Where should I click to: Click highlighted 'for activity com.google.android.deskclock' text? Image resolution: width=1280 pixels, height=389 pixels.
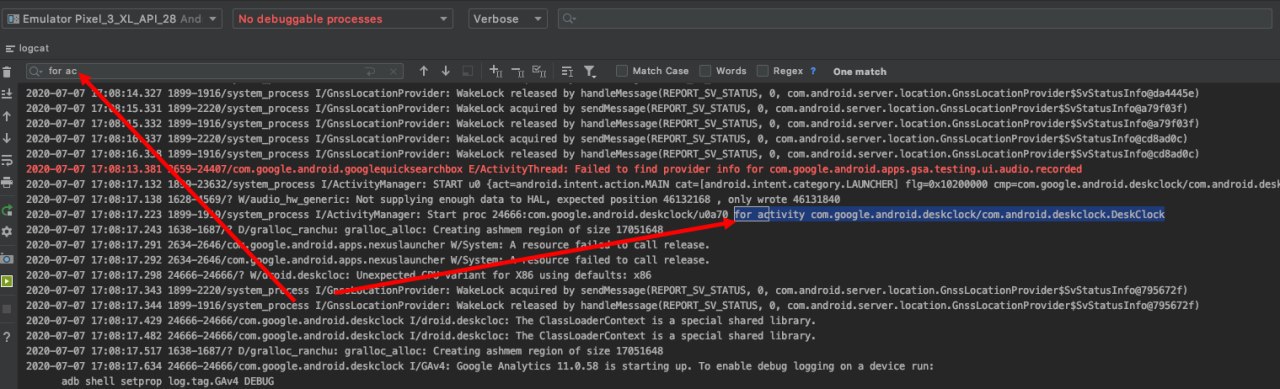click(949, 215)
